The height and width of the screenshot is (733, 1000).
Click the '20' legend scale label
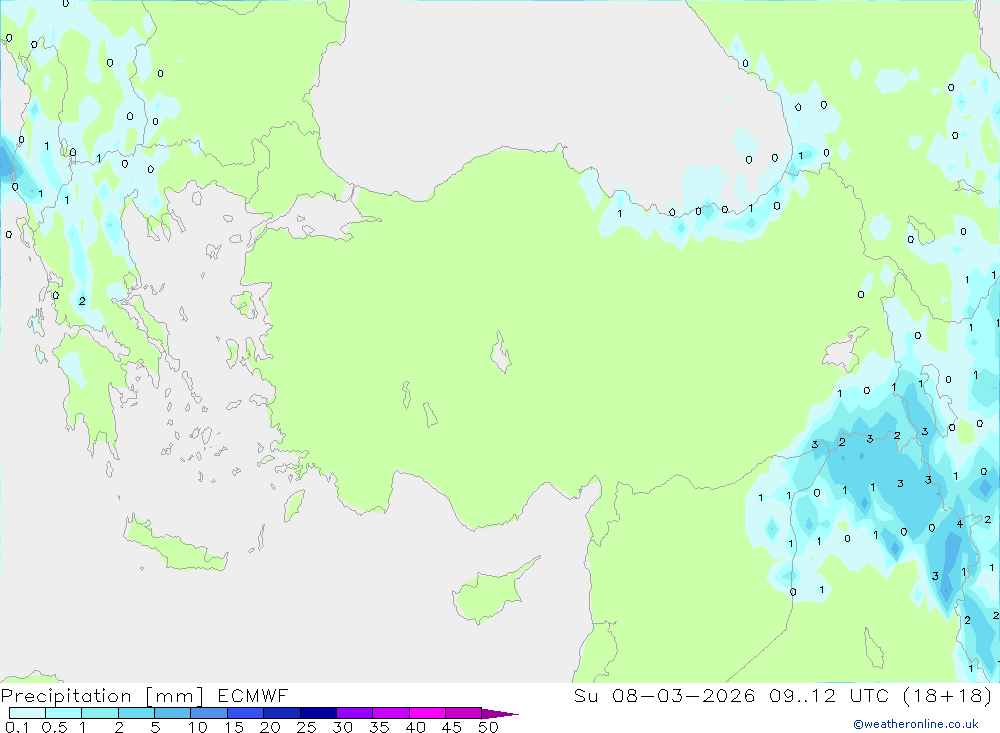[x=270, y=727]
